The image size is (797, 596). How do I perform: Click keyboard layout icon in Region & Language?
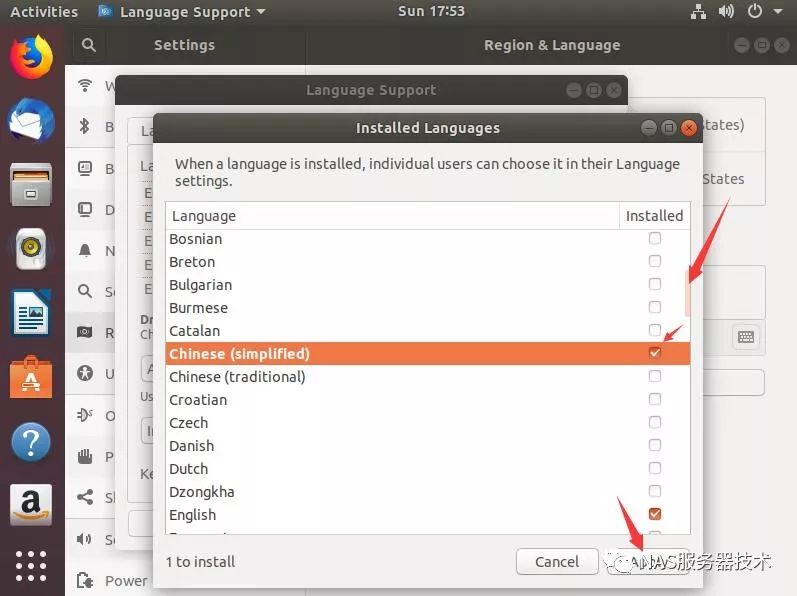coord(746,336)
